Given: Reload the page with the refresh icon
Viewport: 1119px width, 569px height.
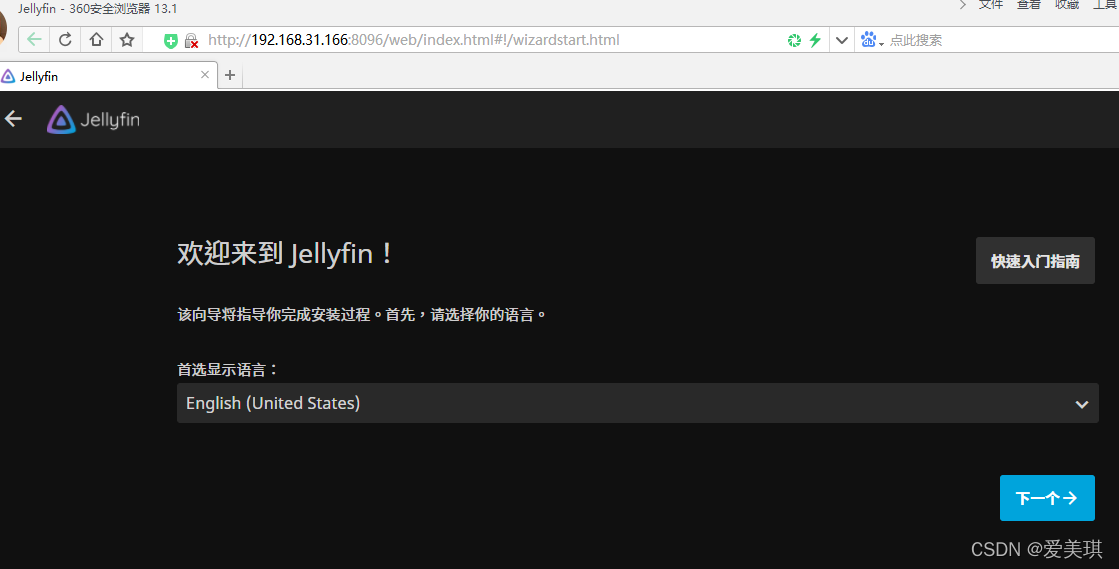Looking at the screenshot, I should [65, 40].
